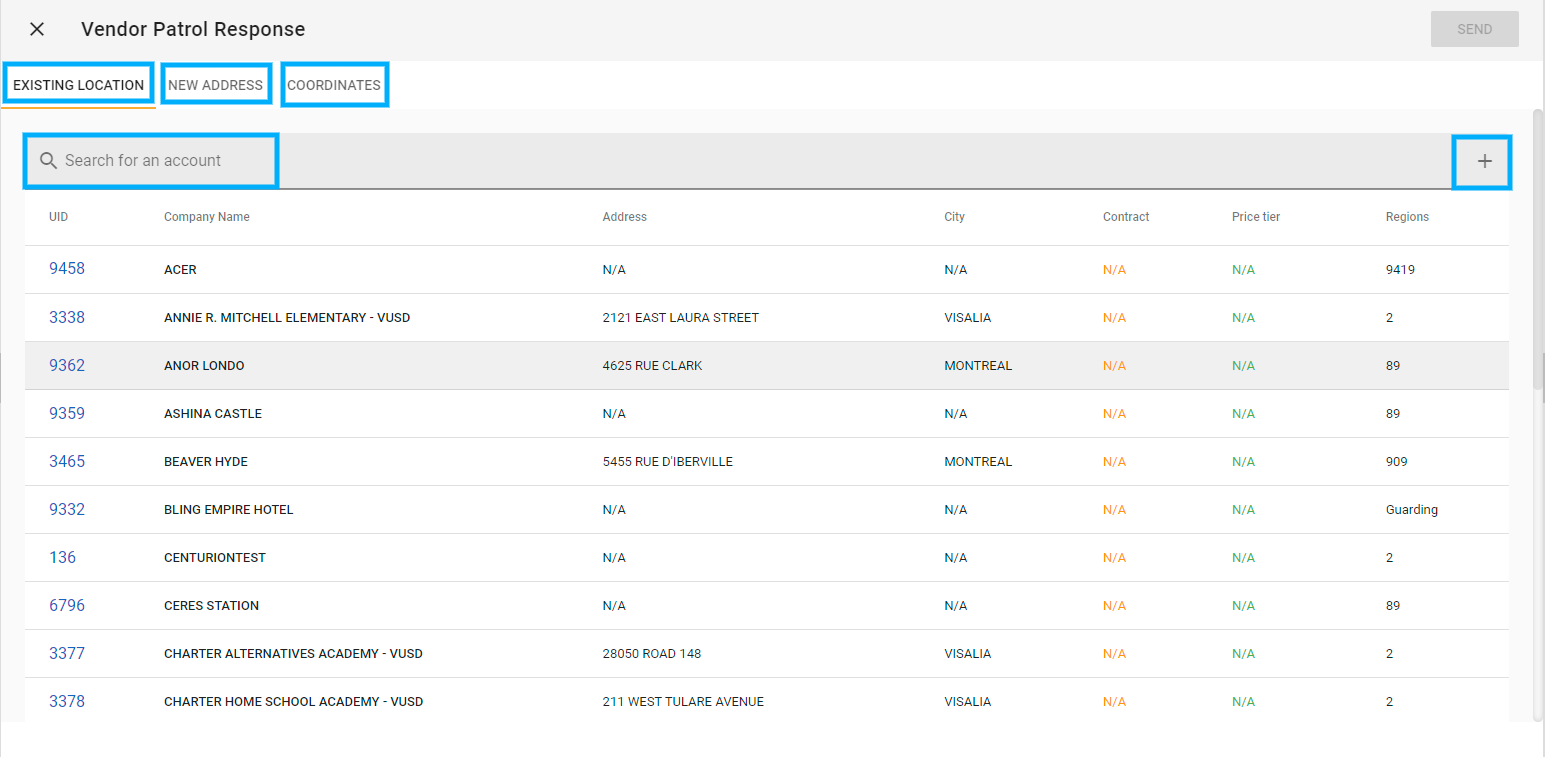Screen dimensions: 1545x757
Task: Click the plus icon to add an account
Action: (1482, 161)
